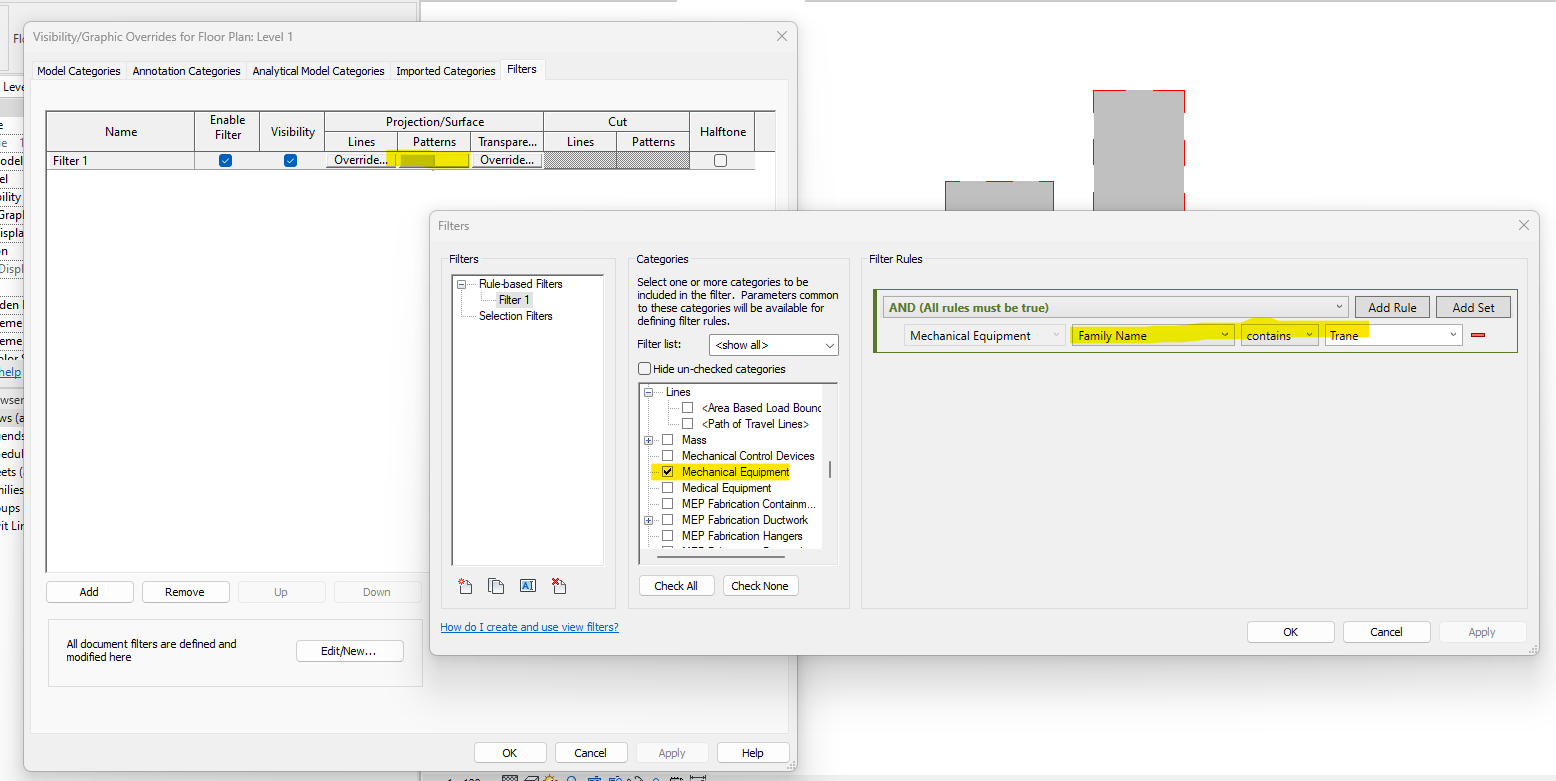This screenshot has height=781, width=1556.
Task: Create a new filter using the new document icon
Action: click(465, 585)
